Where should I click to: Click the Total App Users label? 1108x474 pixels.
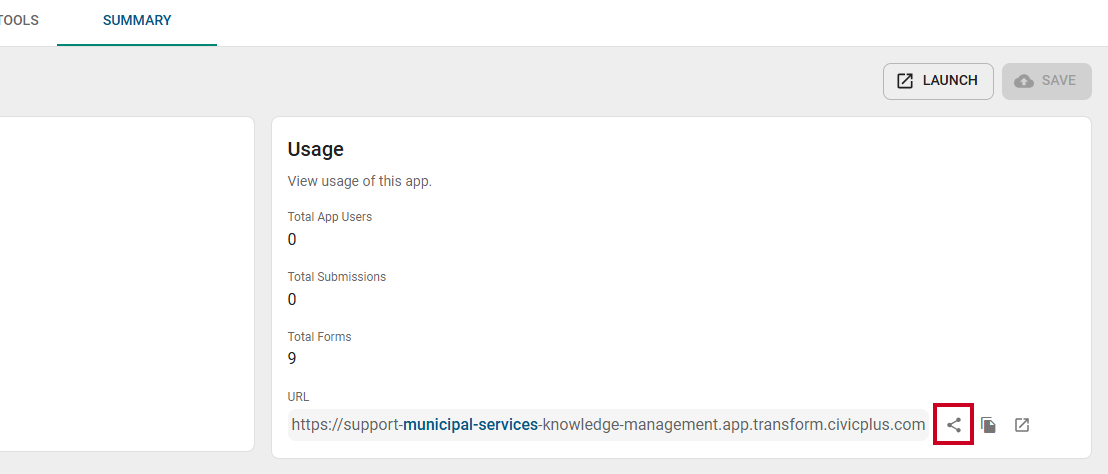[330, 217]
